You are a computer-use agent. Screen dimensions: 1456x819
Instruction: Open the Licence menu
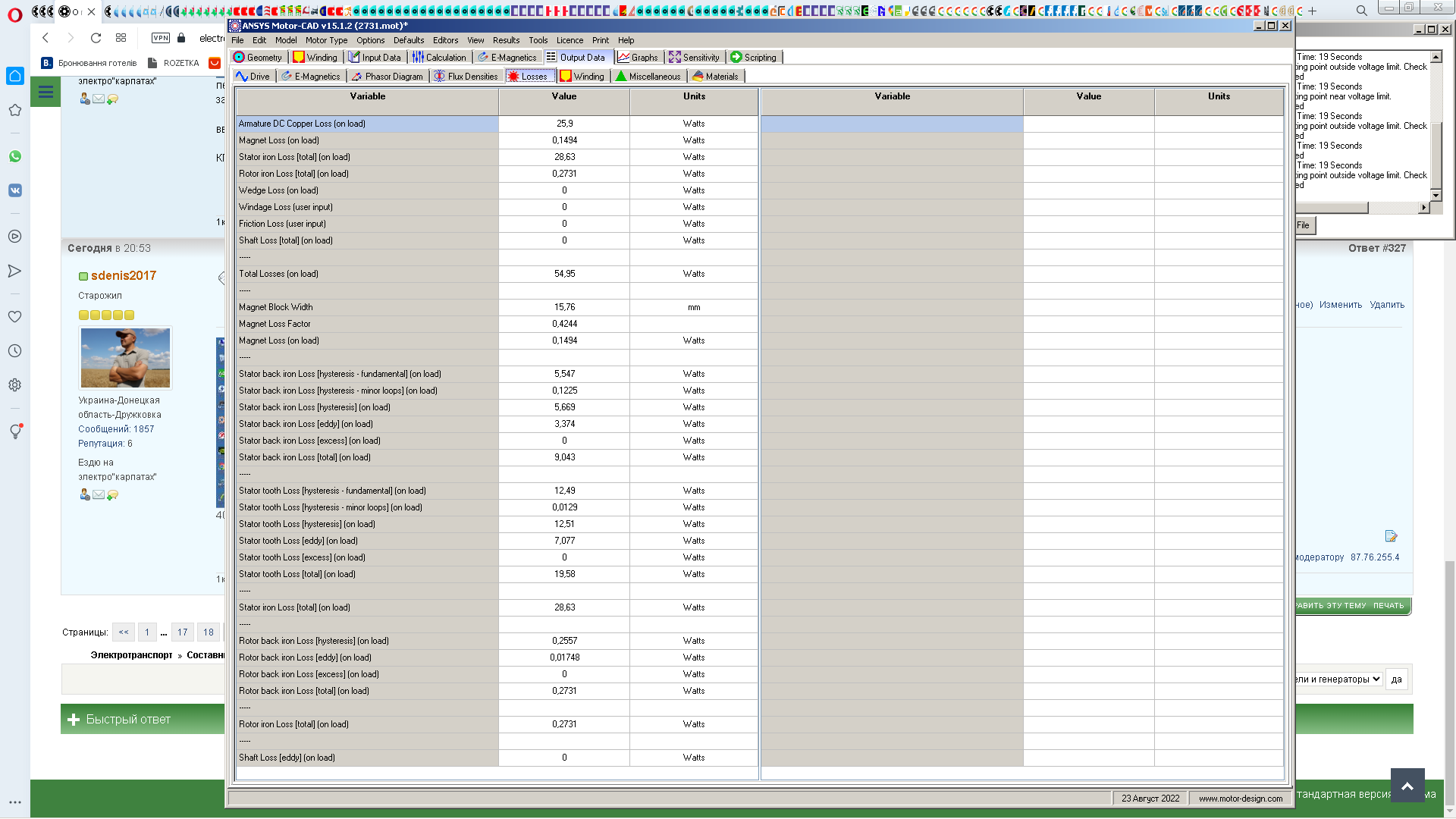point(570,40)
